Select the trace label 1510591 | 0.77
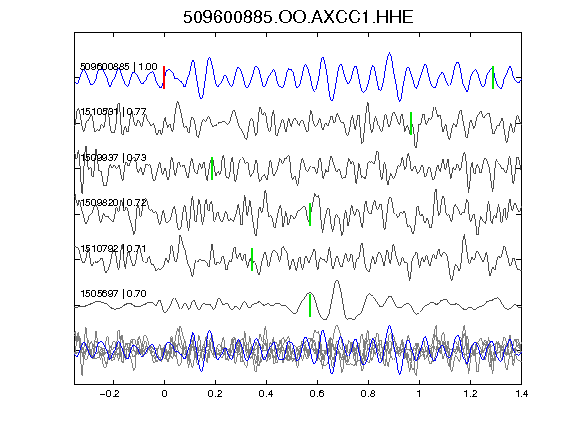The height and width of the screenshot is (432, 576). pos(114,111)
